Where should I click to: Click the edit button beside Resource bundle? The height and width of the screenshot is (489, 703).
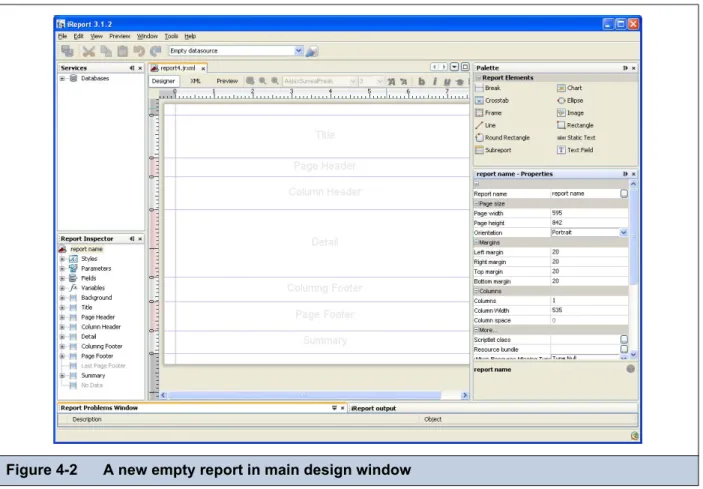click(x=624, y=349)
